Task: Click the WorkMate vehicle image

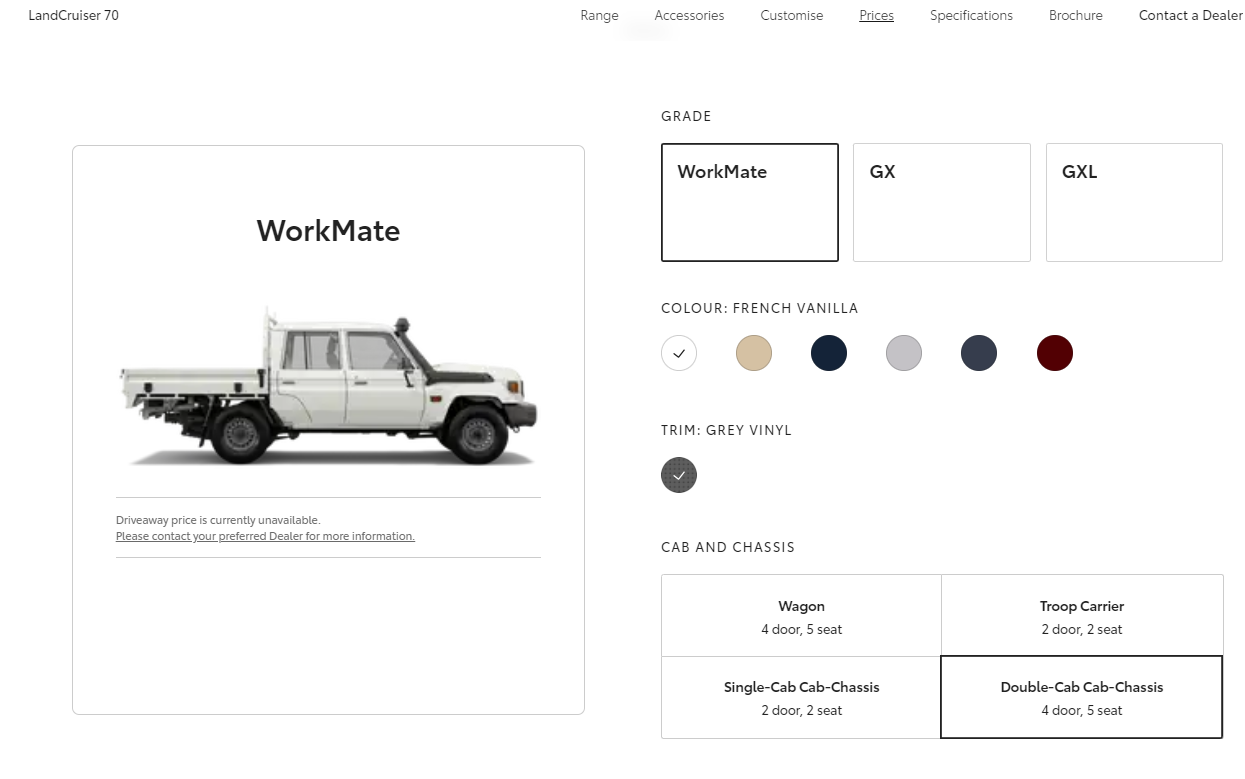Action: coord(328,388)
